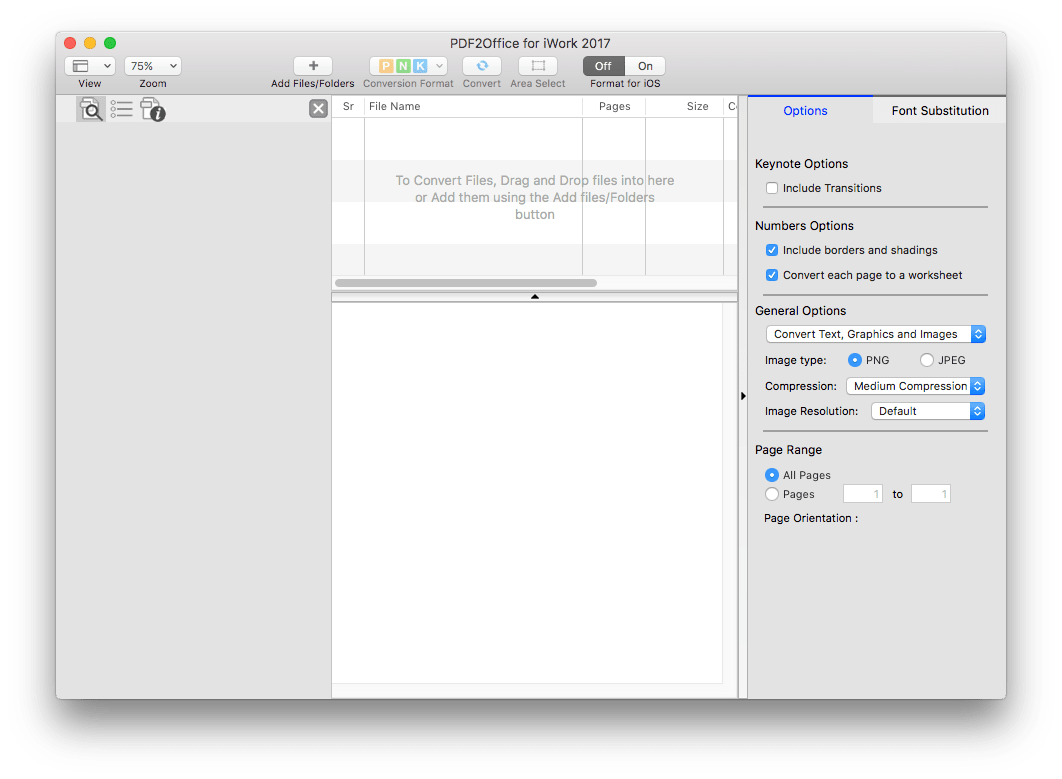This screenshot has height=779, width=1062.
Task: Click the starting page number field
Action: tap(862, 493)
